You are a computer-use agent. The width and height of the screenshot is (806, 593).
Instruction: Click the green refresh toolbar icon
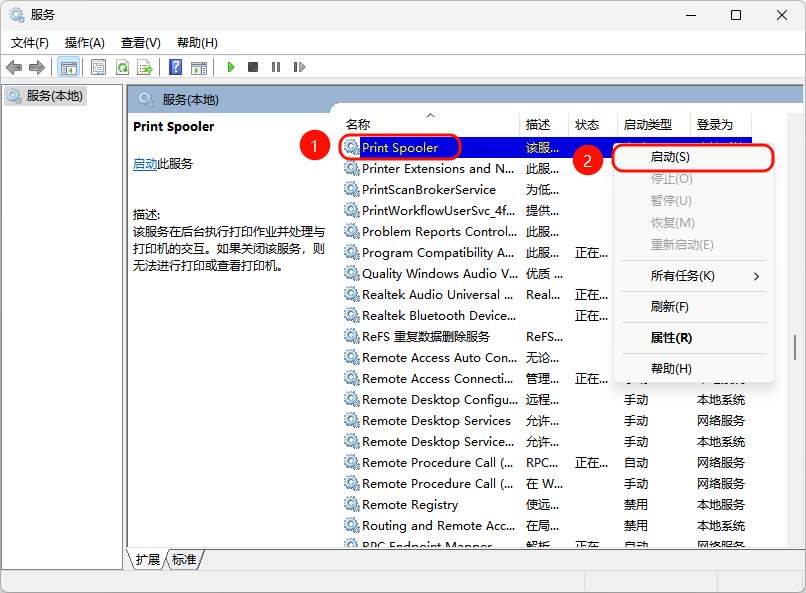122,67
